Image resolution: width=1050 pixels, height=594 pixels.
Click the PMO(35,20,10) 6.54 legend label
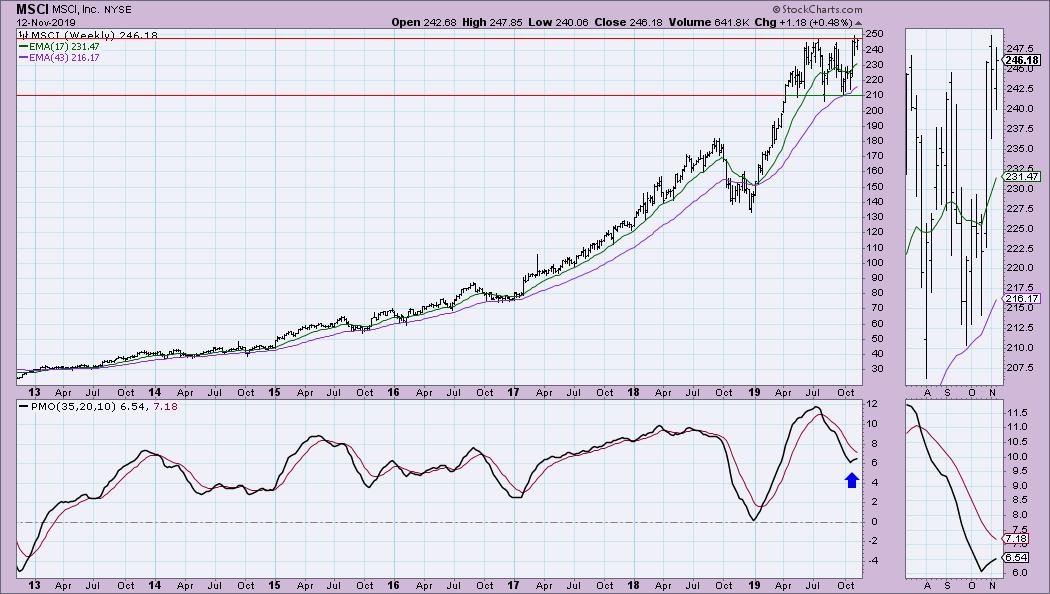pos(90,406)
